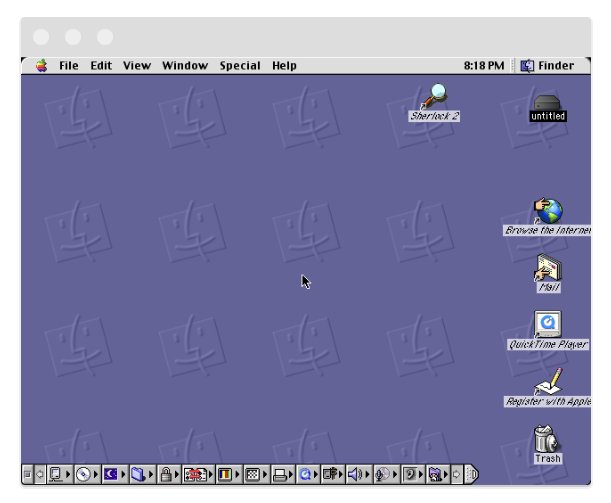The width and height of the screenshot is (611, 503).
Task: Collapse the Control Strip using its end tab
Action: [x=471, y=474]
